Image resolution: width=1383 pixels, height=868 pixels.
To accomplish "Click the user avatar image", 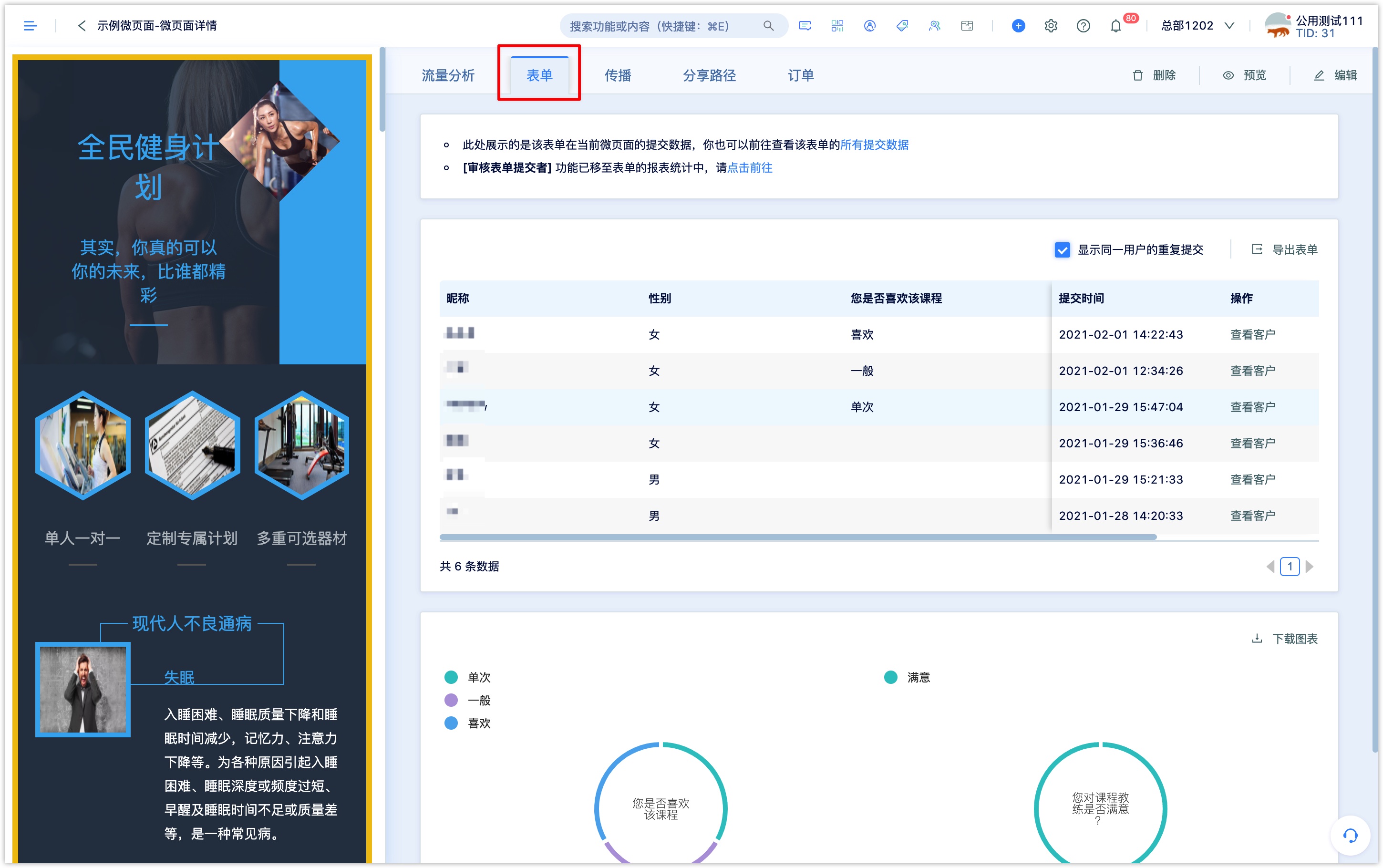I will coord(1278,25).
